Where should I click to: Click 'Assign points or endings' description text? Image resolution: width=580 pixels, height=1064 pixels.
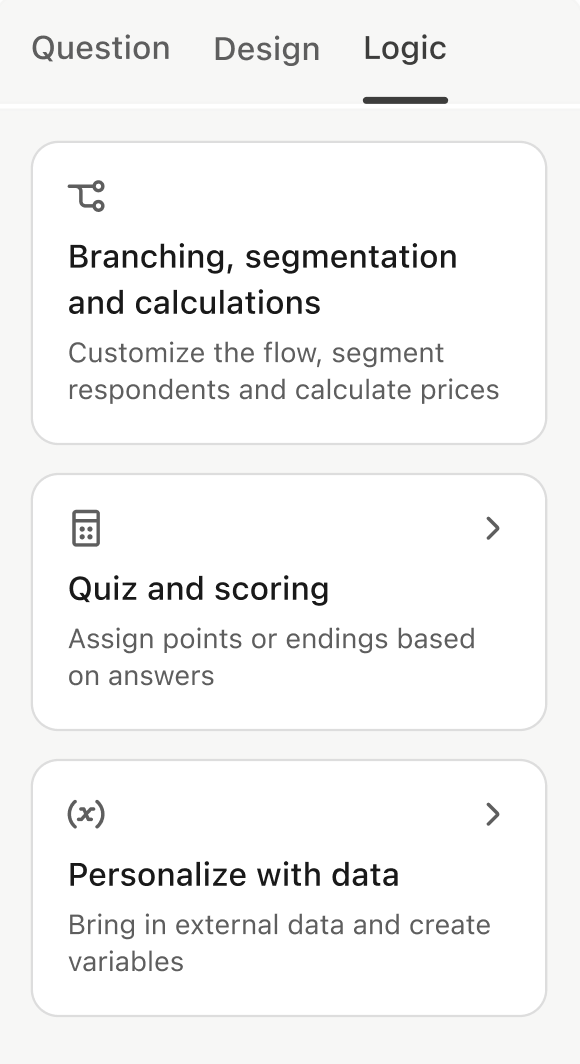tap(271, 657)
